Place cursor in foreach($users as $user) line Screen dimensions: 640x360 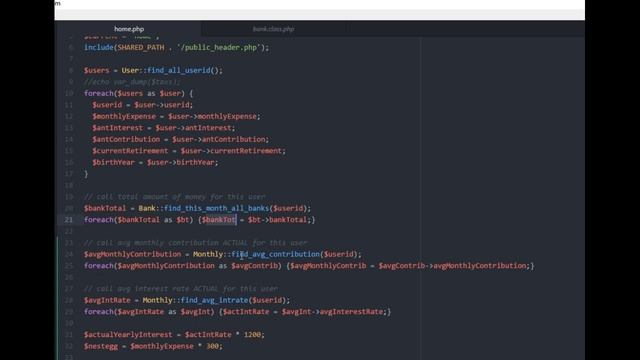(138, 93)
